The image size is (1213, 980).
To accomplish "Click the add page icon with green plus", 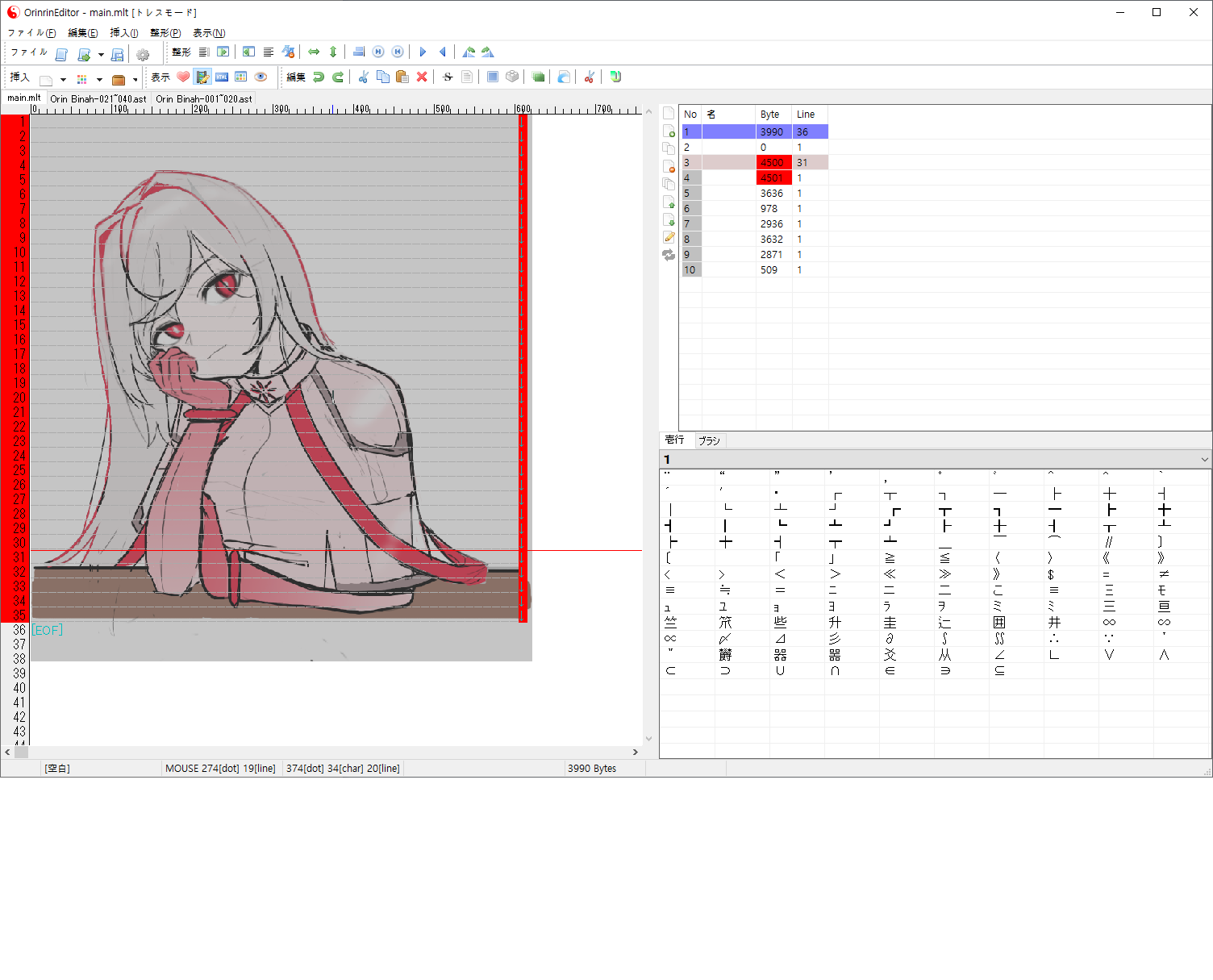I will 669,131.
